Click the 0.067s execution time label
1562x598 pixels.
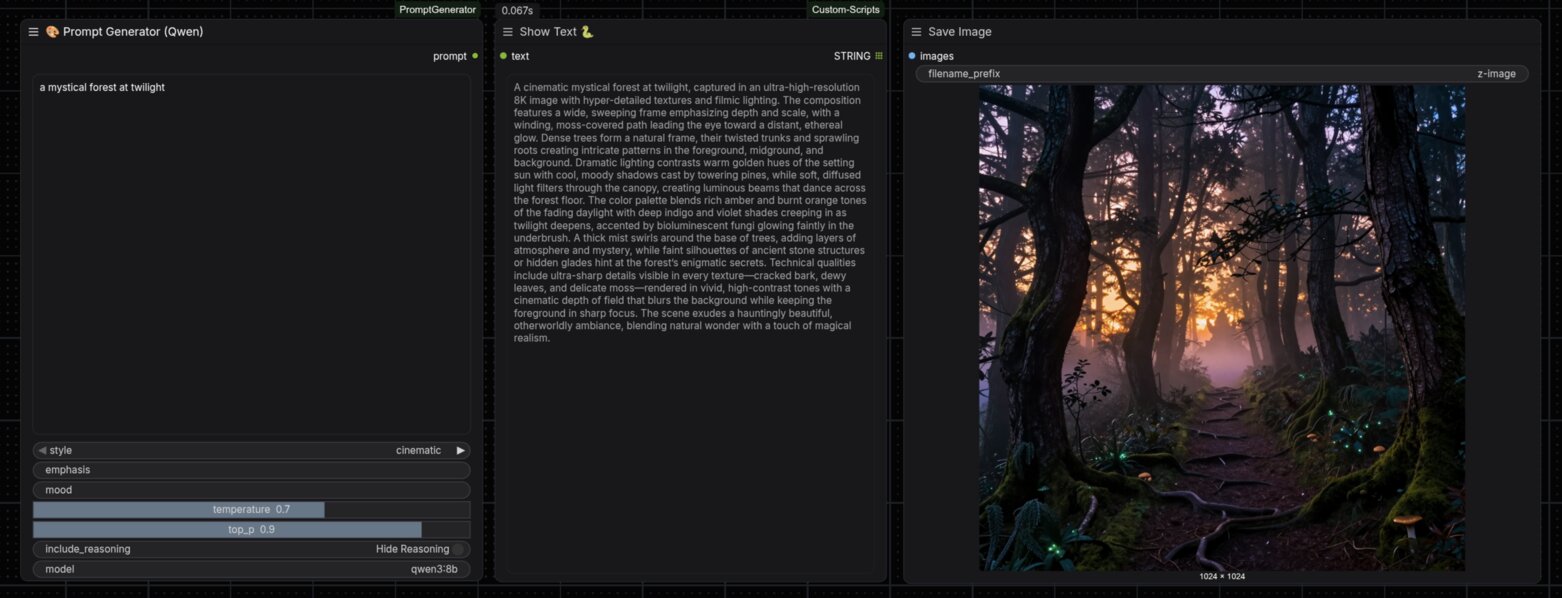518,10
